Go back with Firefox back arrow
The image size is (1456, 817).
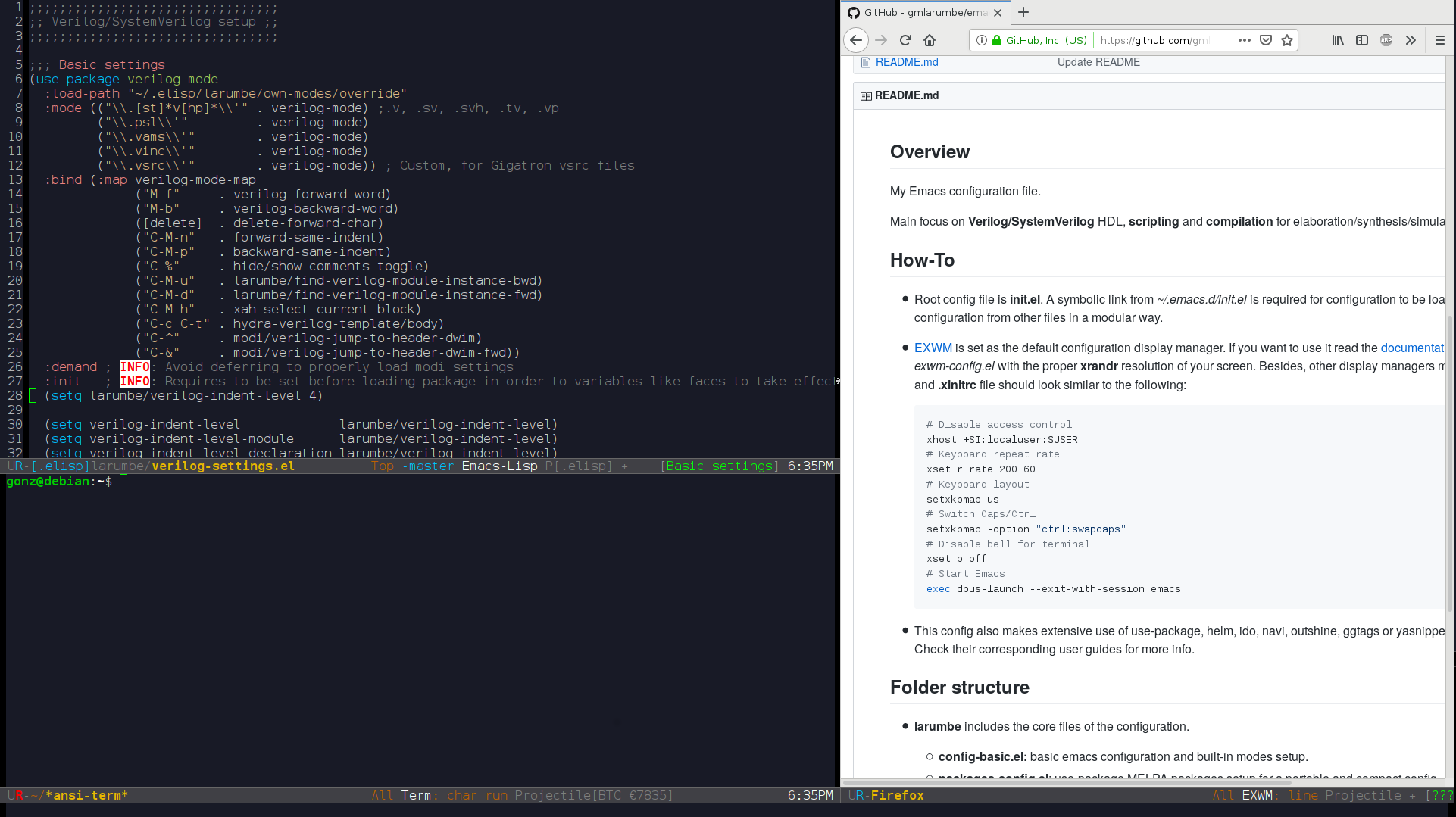click(x=856, y=40)
